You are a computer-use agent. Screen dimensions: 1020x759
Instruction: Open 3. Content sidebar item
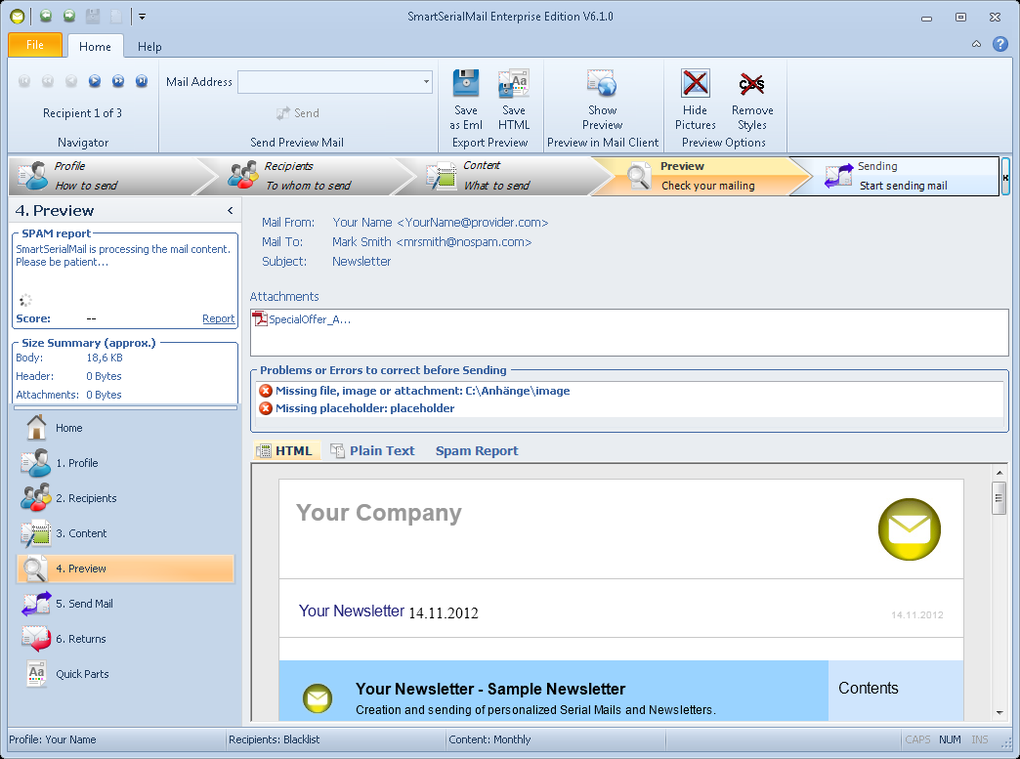click(x=125, y=533)
